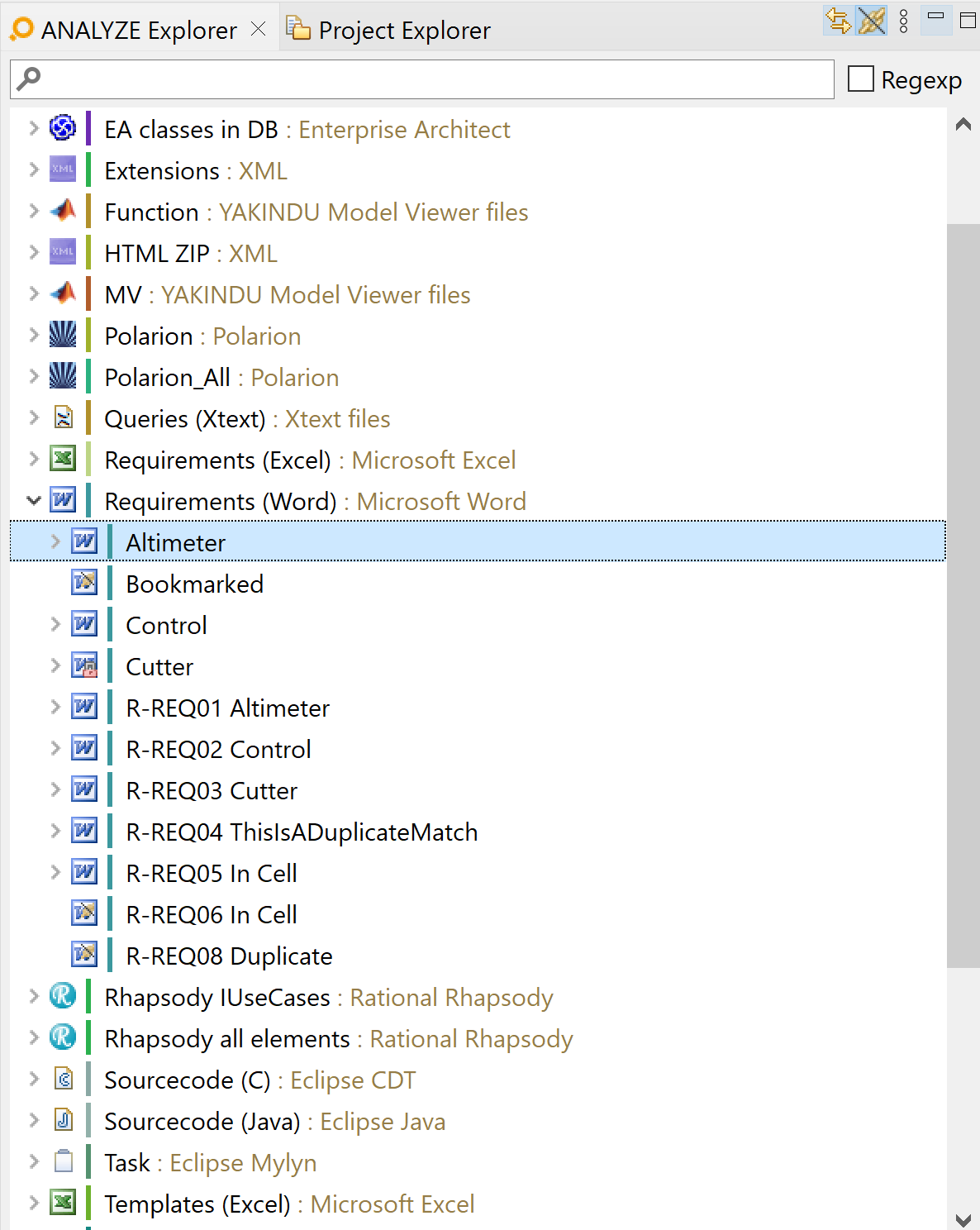
Task: Click the YAKINDU icon beside Function
Action: tap(63, 211)
